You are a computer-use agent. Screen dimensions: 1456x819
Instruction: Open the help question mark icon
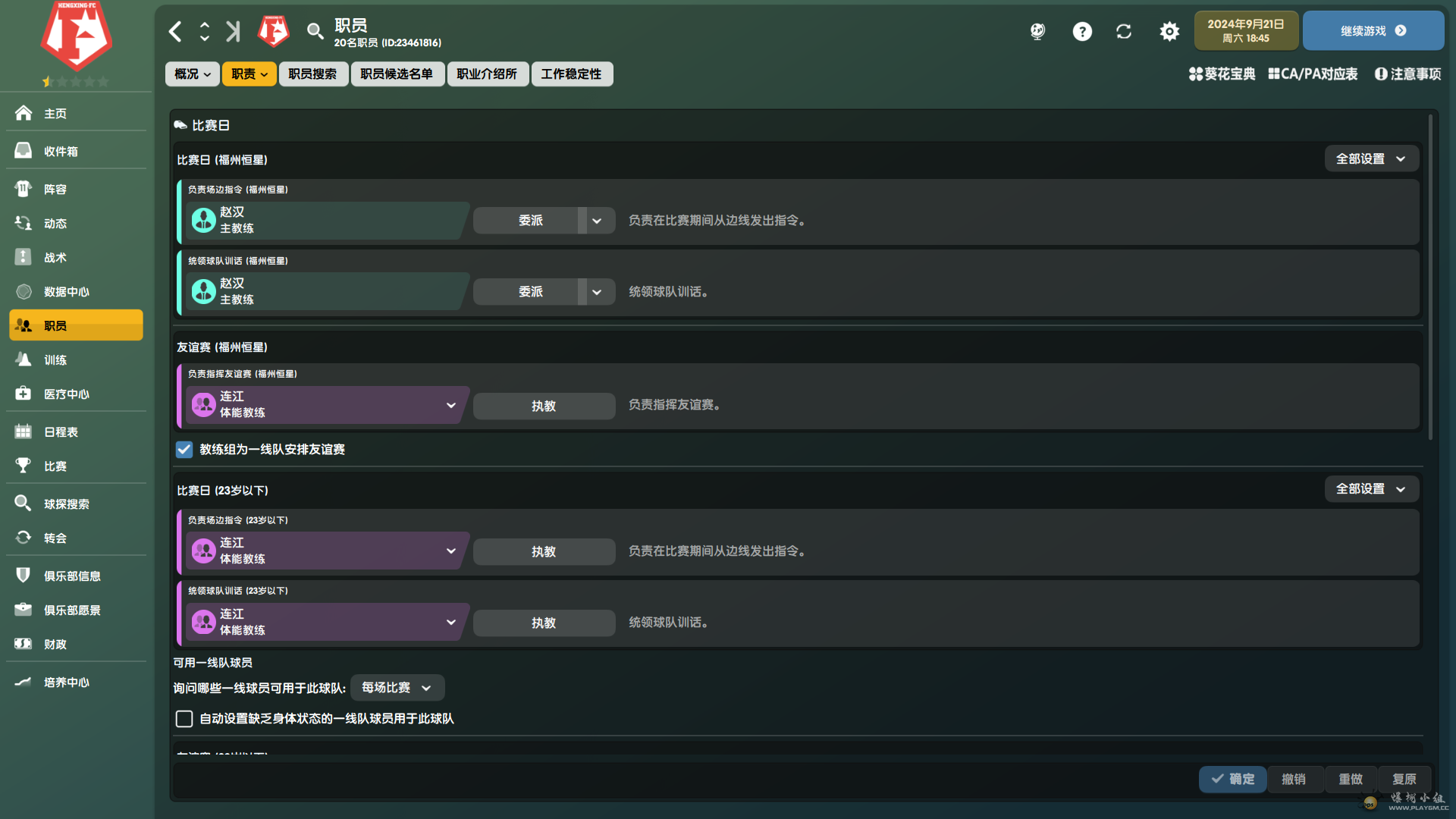1082,31
